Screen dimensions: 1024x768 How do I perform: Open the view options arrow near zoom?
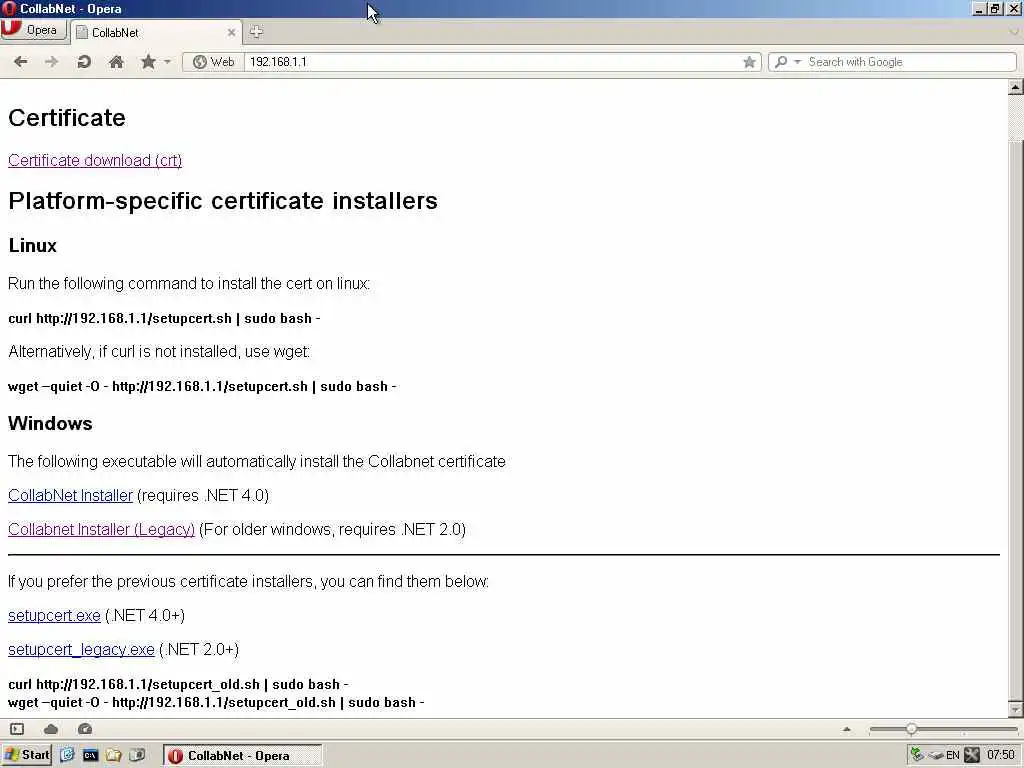(847, 729)
